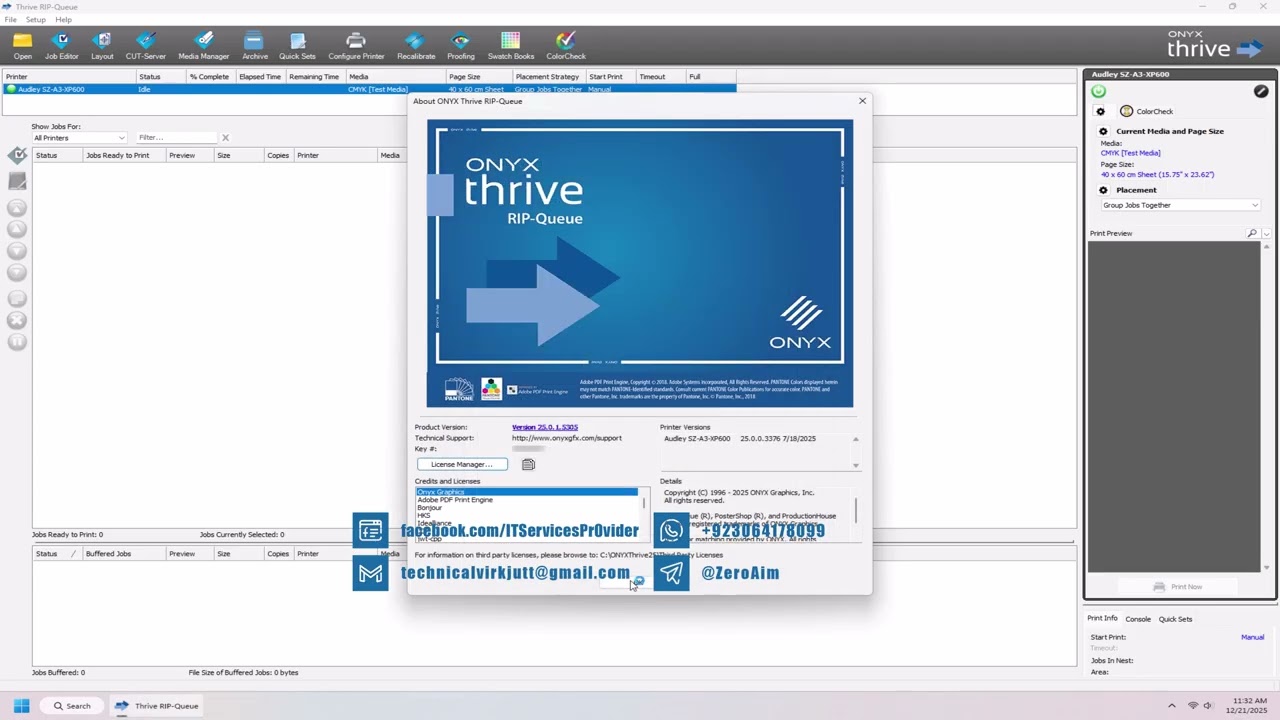This screenshot has width=1280, height=720.
Task: Click the move job to top arrow icon
Action: 17,208
